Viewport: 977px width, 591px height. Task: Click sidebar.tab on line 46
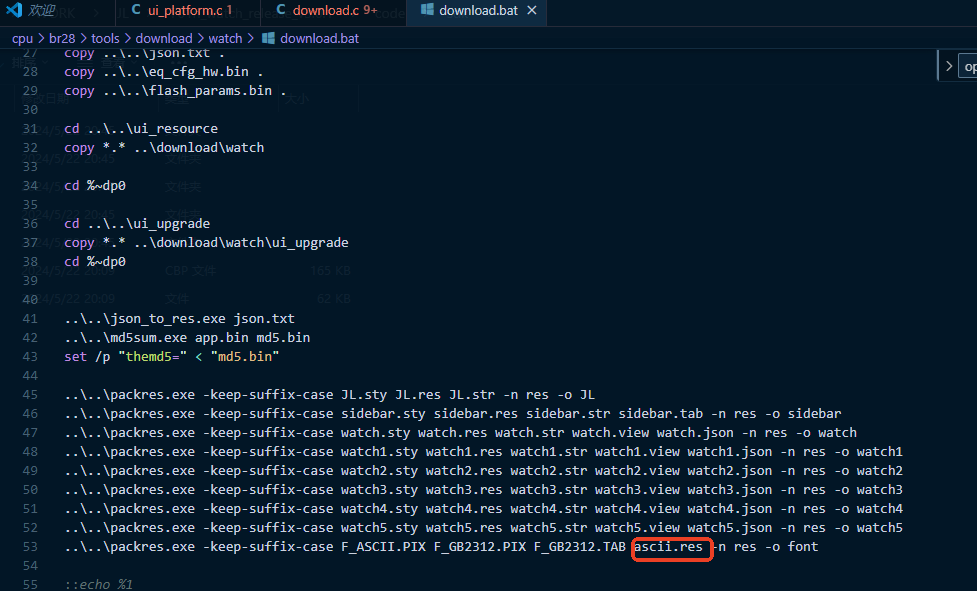coord(660,414)
